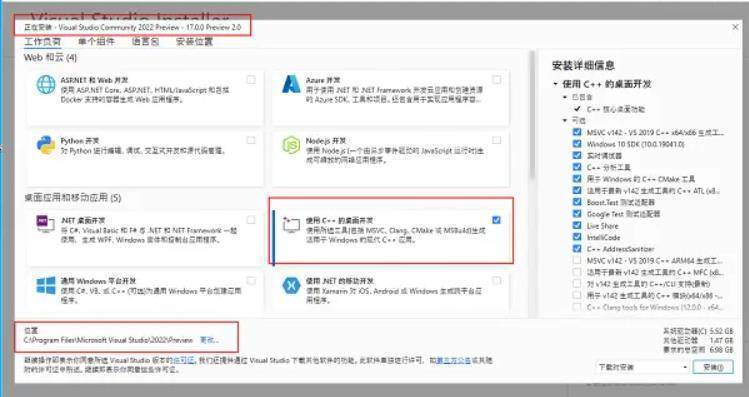Check the .NET mobile development workload box

497,280
